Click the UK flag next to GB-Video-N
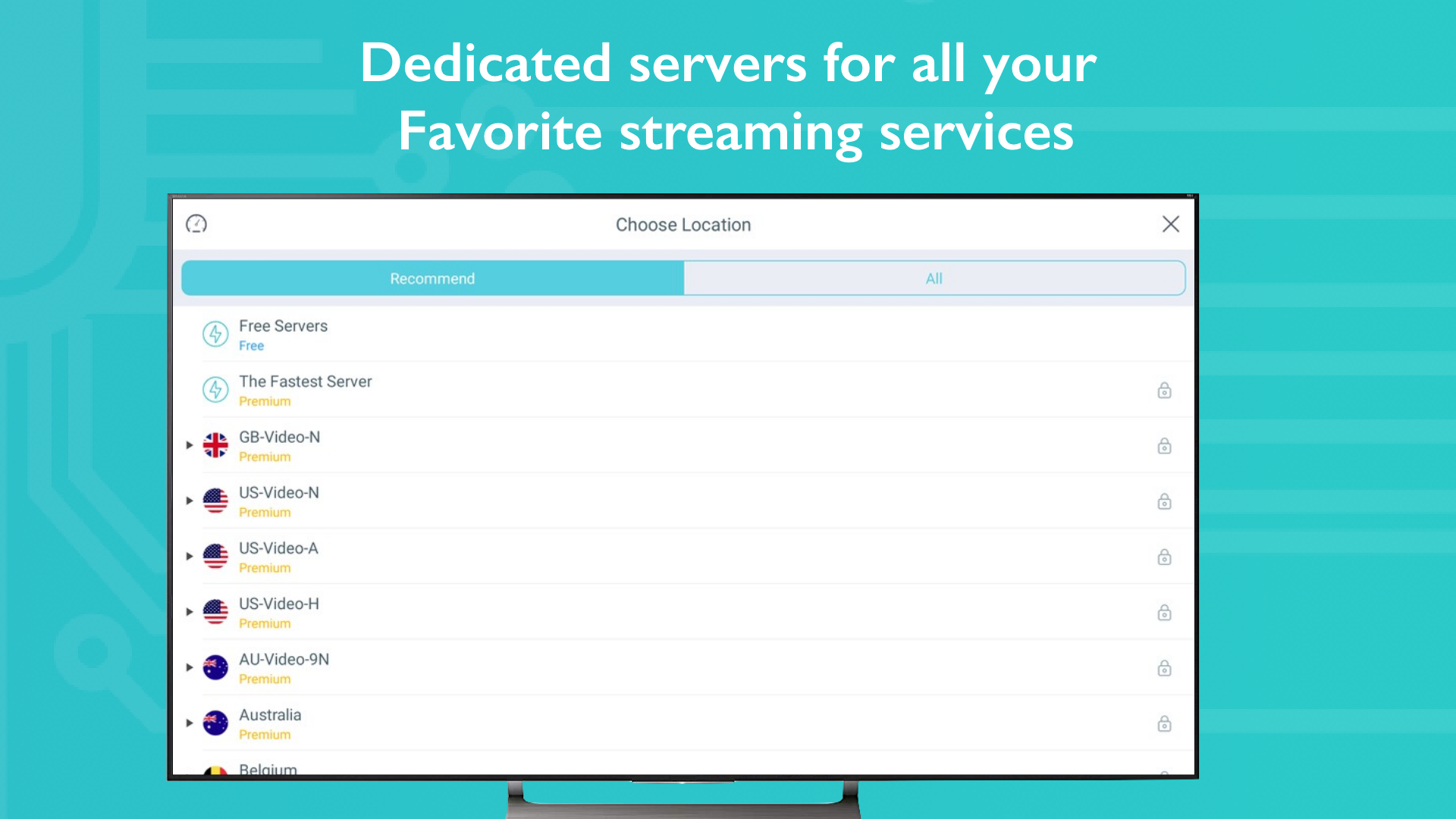 pos(215,445)
